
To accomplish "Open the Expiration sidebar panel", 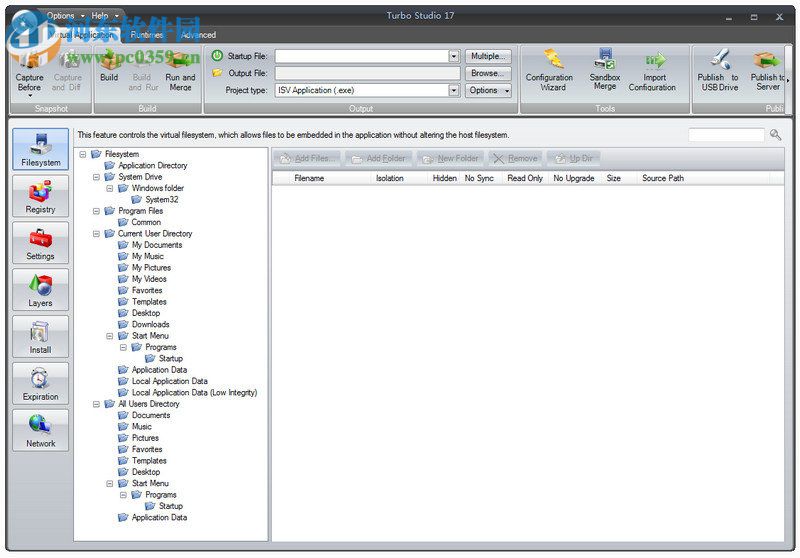I will click(x=40, y=384).
